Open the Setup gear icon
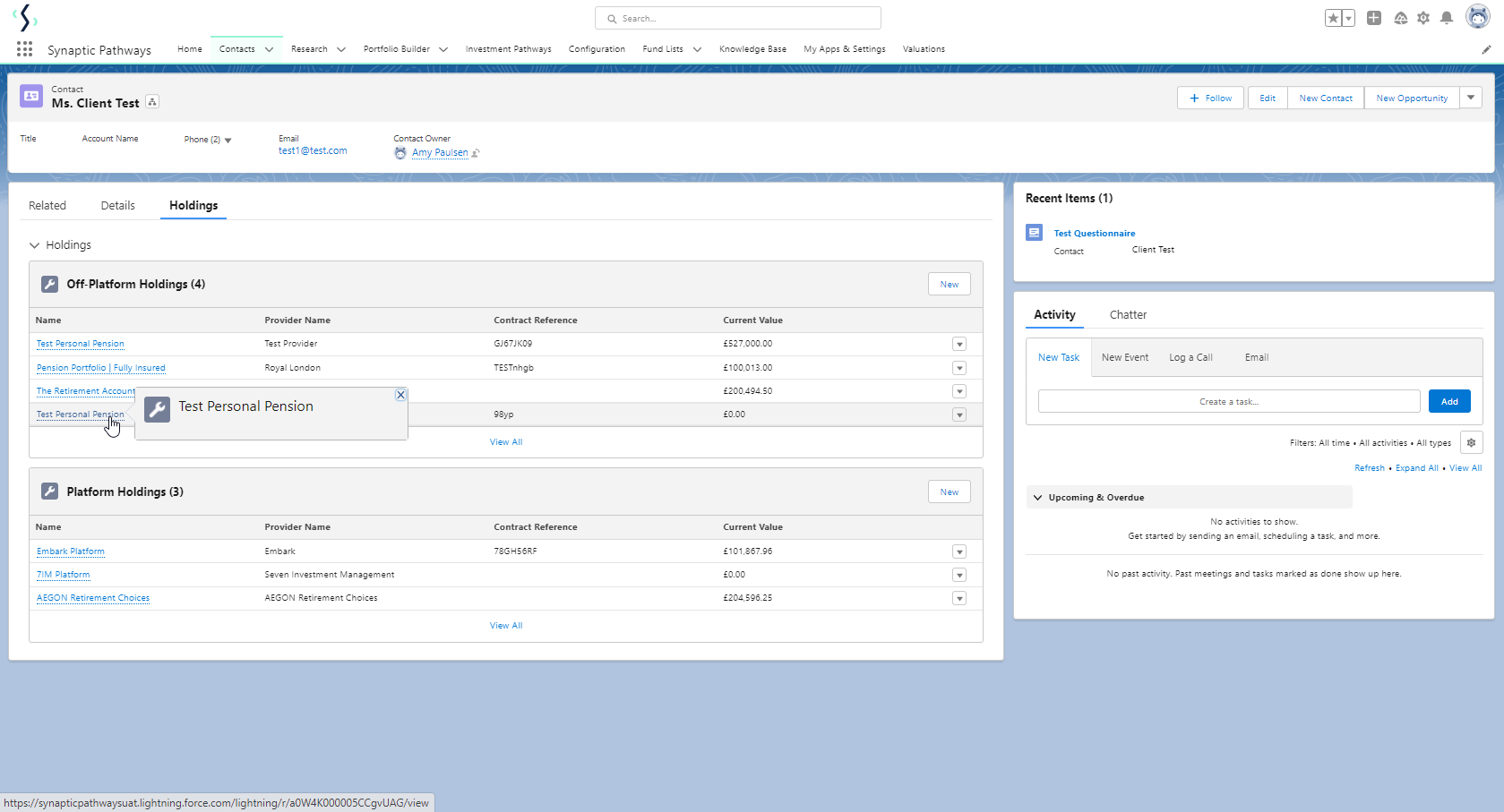 (1423, 18)
